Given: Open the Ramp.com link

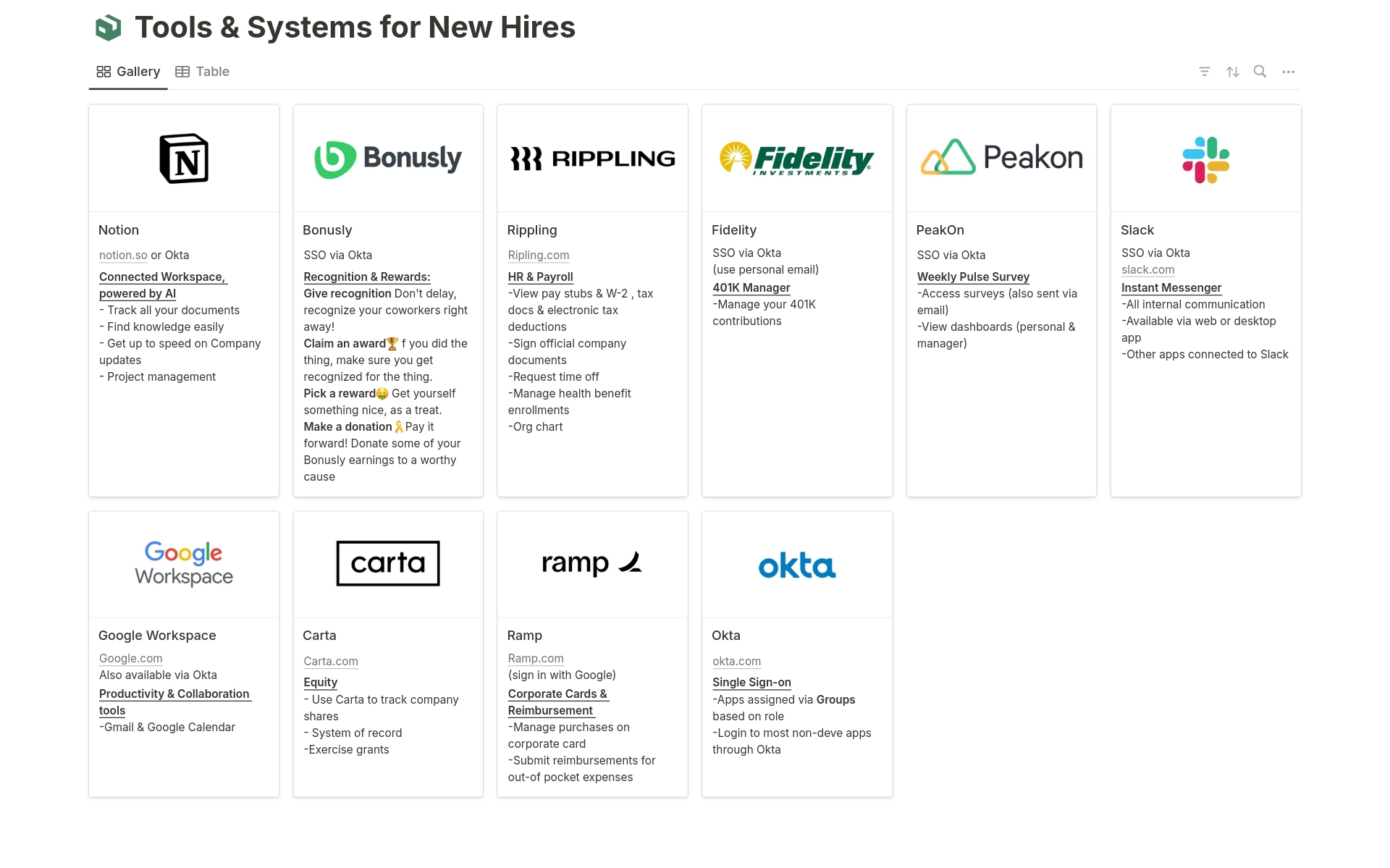Looking at the screenshot, I should coord(535,658).
